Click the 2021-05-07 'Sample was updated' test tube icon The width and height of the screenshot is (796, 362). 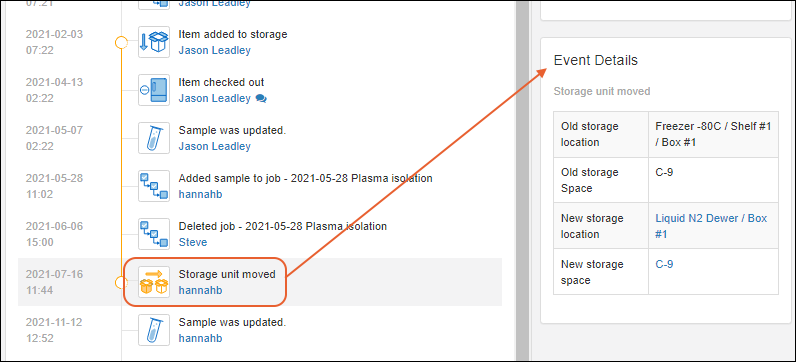pos(154,138)
